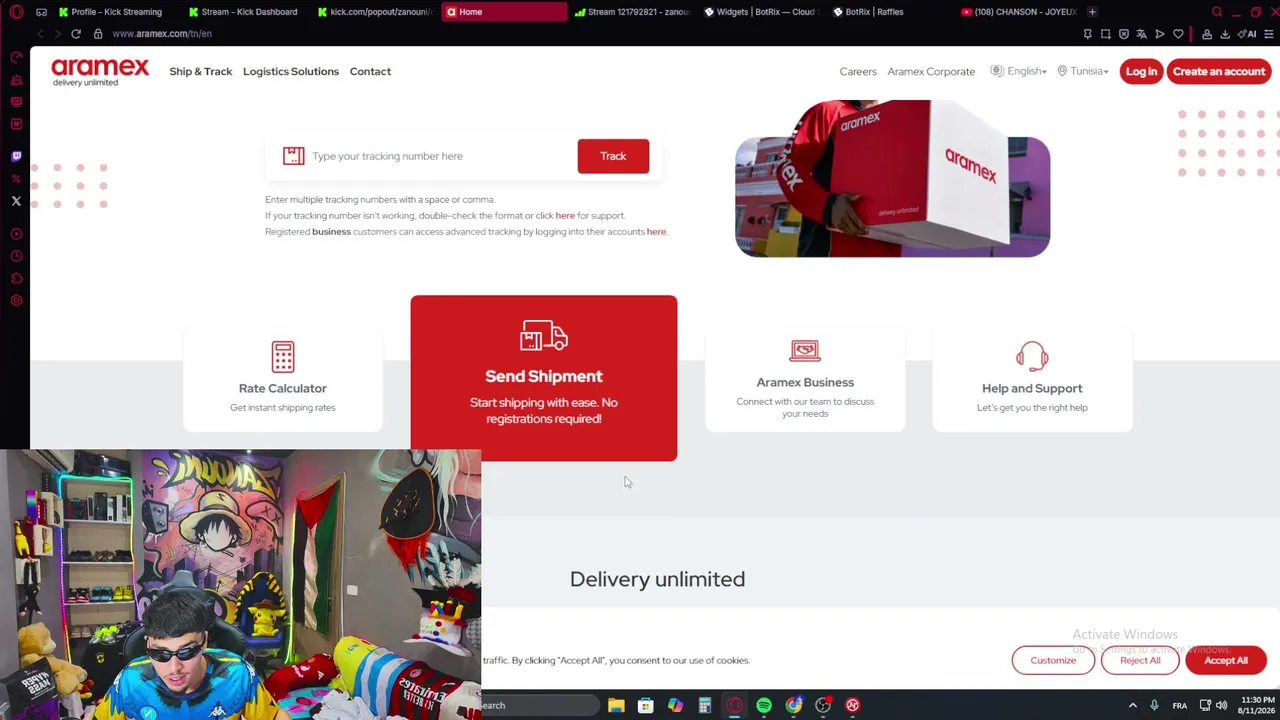This screenshot has height=720, width=1280.
Task: Open the player arrow icon in the address bar
Action: click(x=1160, y=34)
